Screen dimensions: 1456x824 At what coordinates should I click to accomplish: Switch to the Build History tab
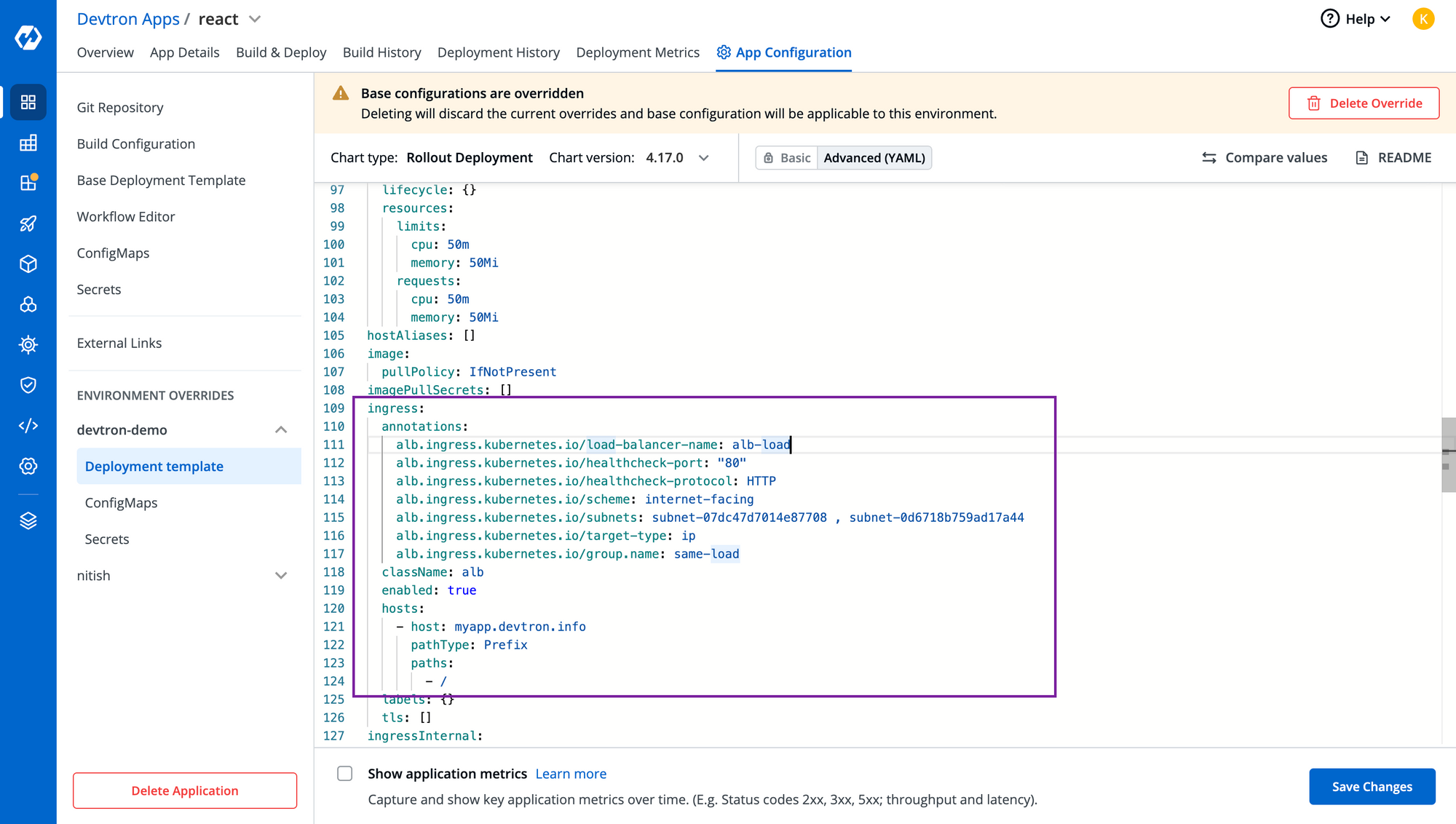pyautogui.click(x=382, y=52)
